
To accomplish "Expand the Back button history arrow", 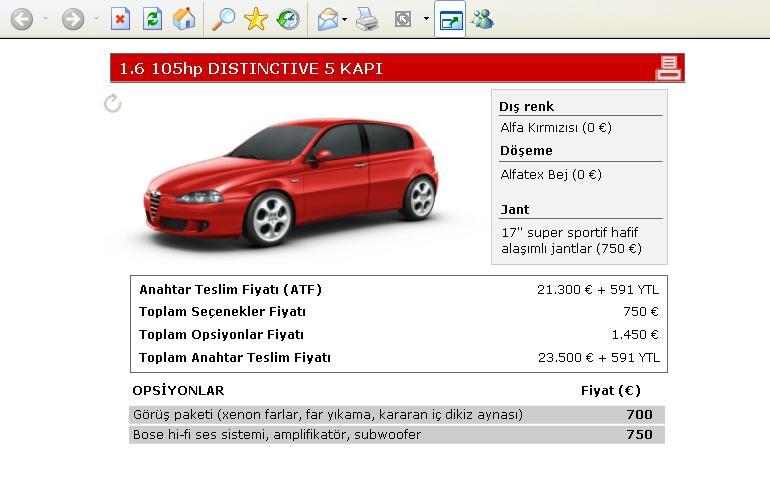I will pos(45,19).
